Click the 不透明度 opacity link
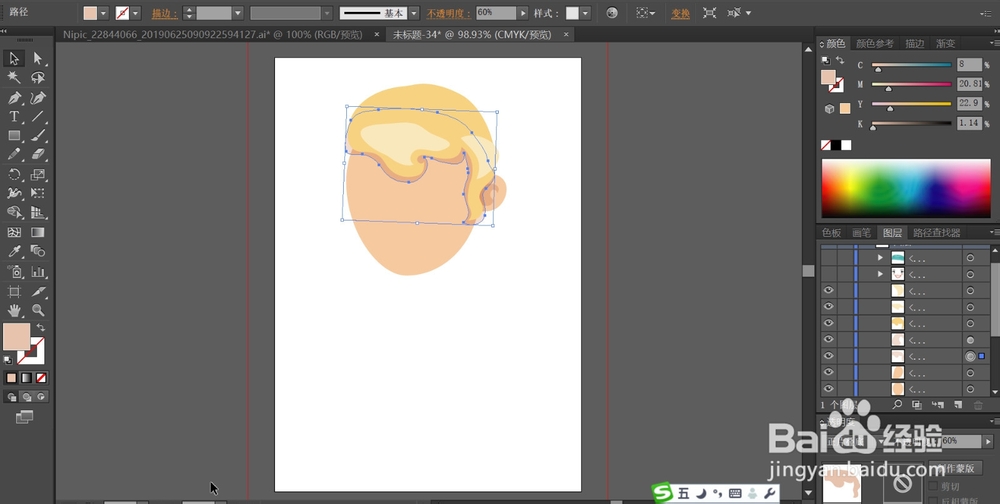This screenshot has width=1000, height=504. (449, 13)
